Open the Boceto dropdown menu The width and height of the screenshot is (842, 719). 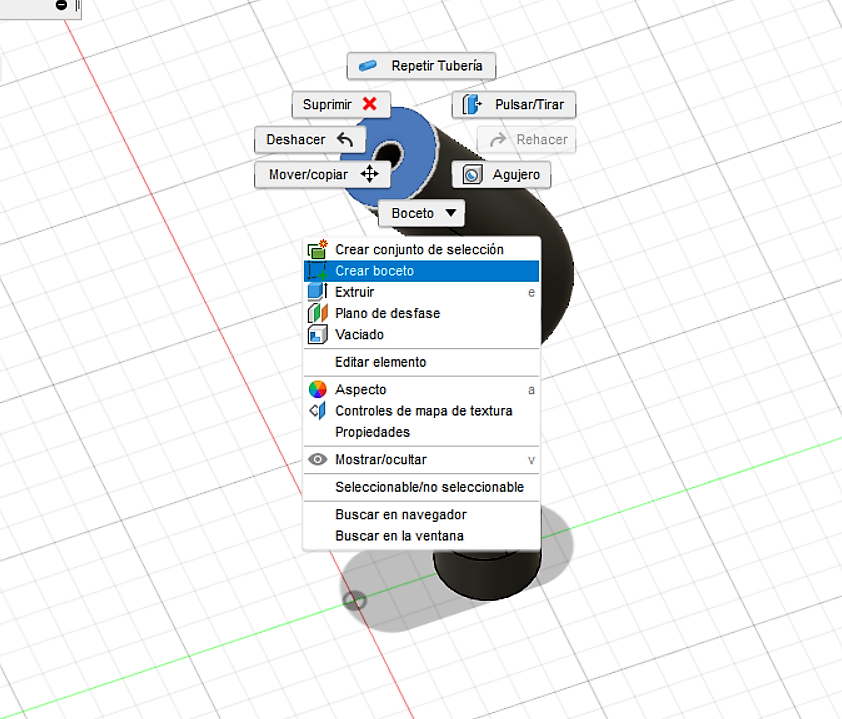421,213
